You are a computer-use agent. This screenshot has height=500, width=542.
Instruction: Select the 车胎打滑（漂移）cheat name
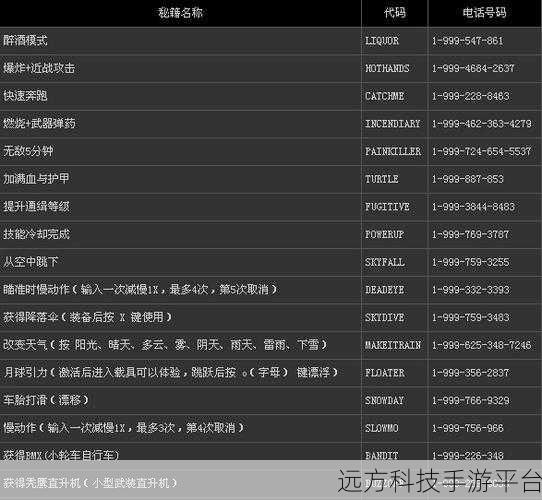point(46,400)
